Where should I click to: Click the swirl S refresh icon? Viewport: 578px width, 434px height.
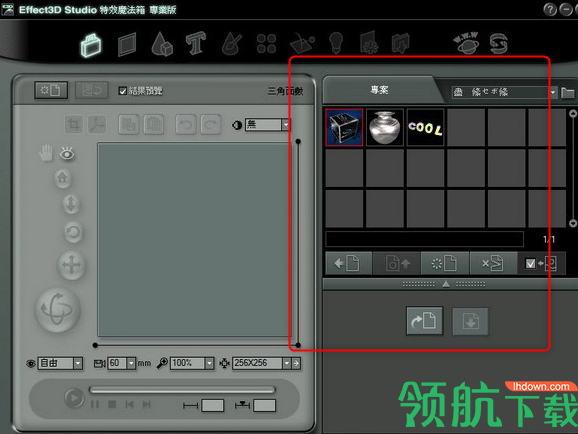[498, 44]
